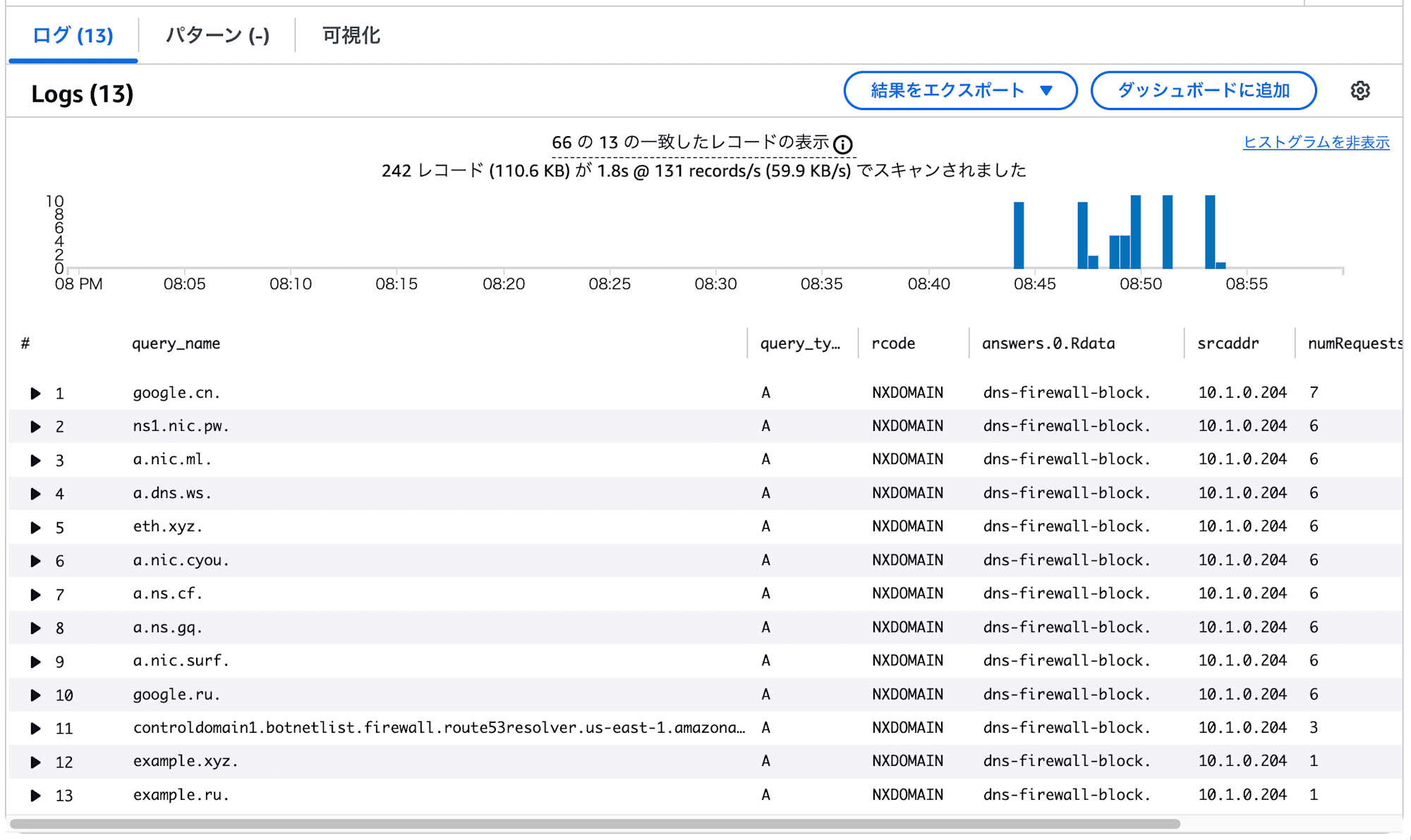Expand log row 10 google.ru.

(35, 695)
